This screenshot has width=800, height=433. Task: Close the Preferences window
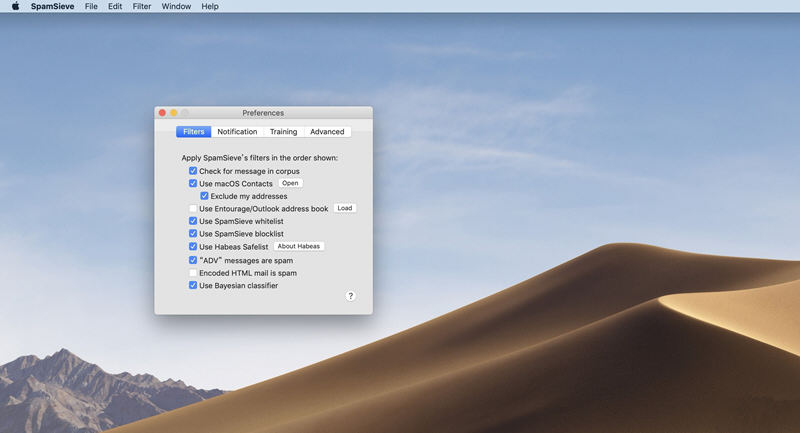point(162,113)
